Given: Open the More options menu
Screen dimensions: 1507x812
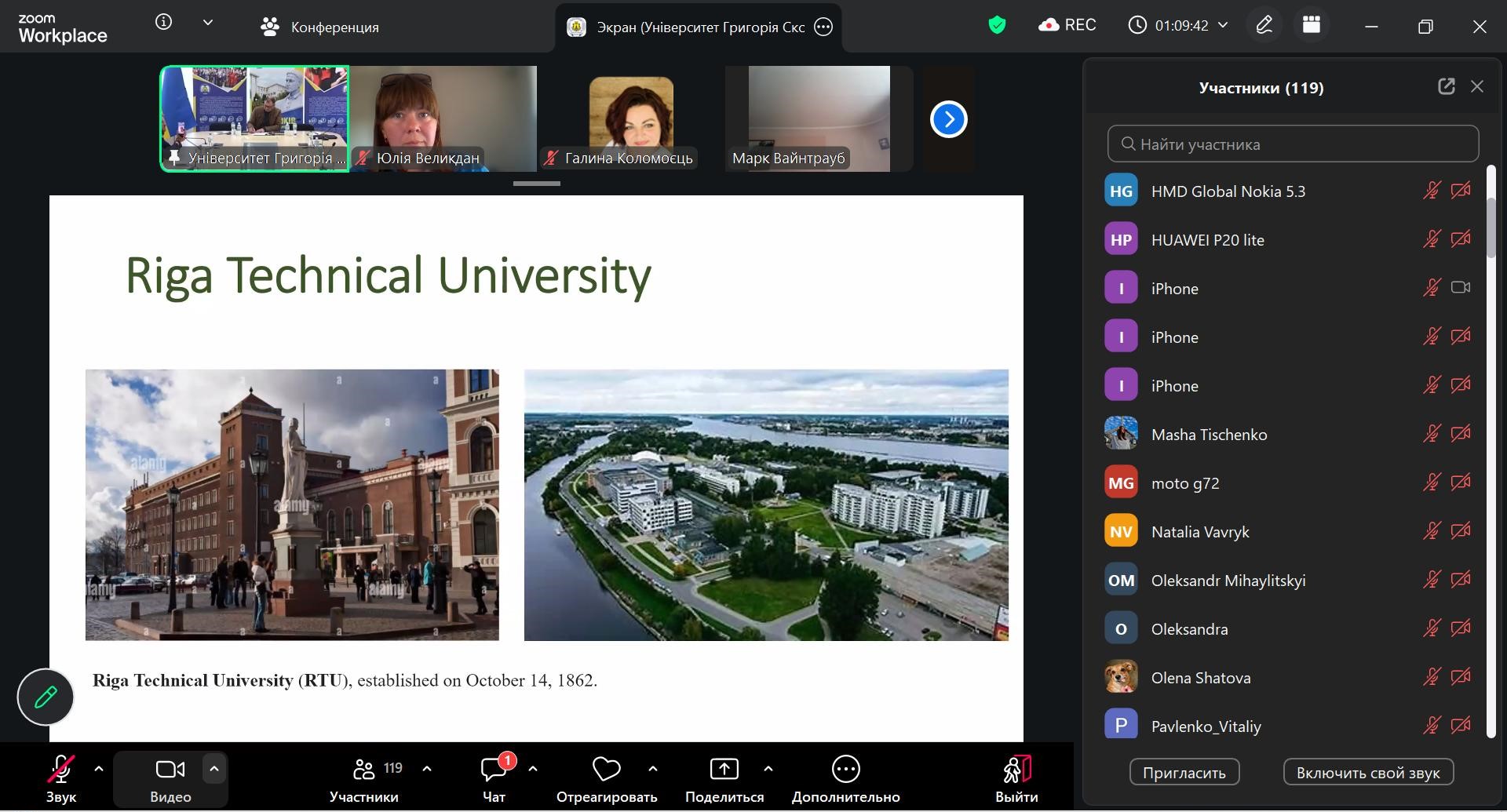Looking at the screenshot, I should (845, 770).
